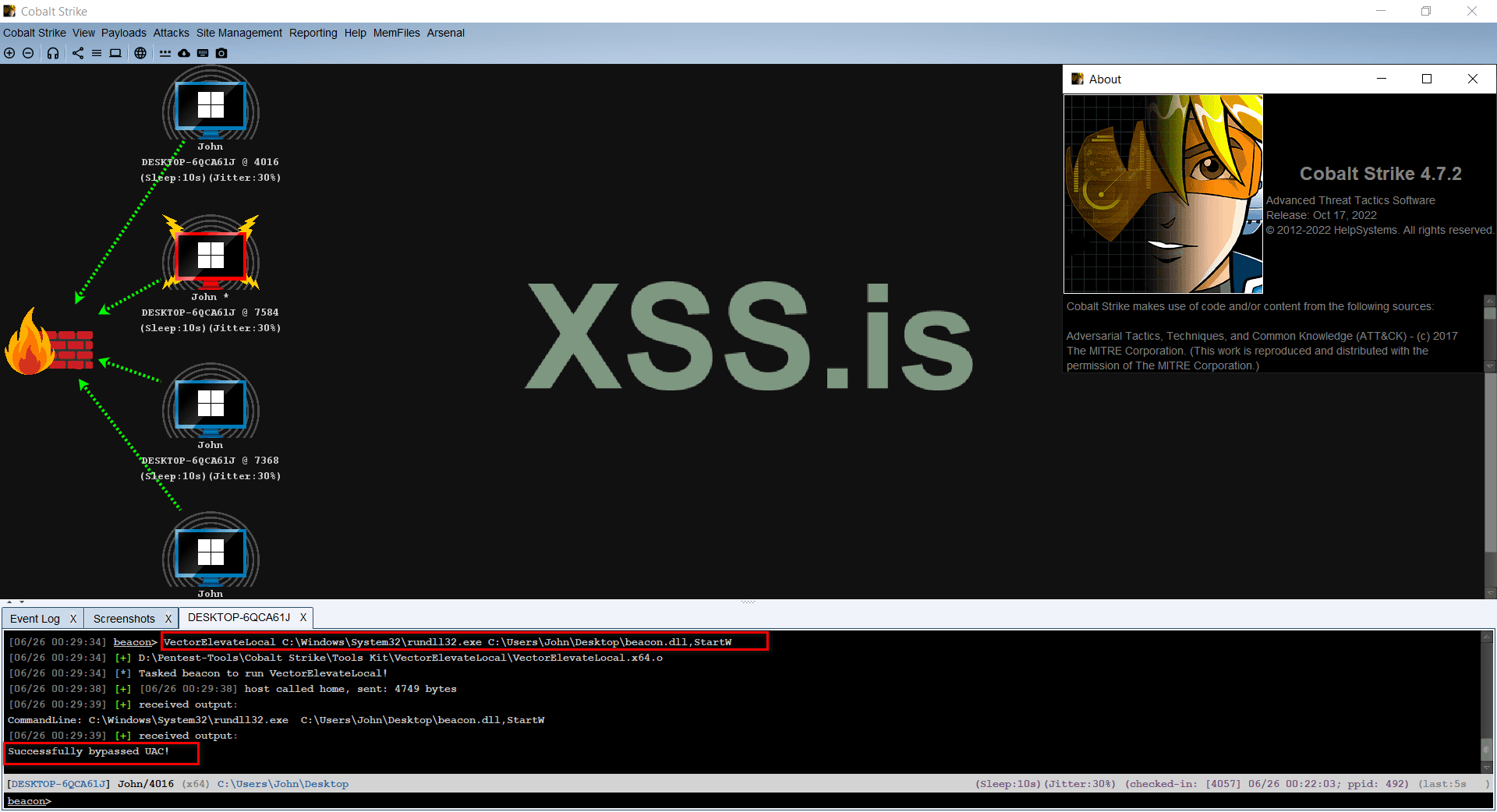Click the 'Cobalt Strike 4.7.2' version text
Viewport: 1497px width, 812px height.
click(x=1381, y=174)
